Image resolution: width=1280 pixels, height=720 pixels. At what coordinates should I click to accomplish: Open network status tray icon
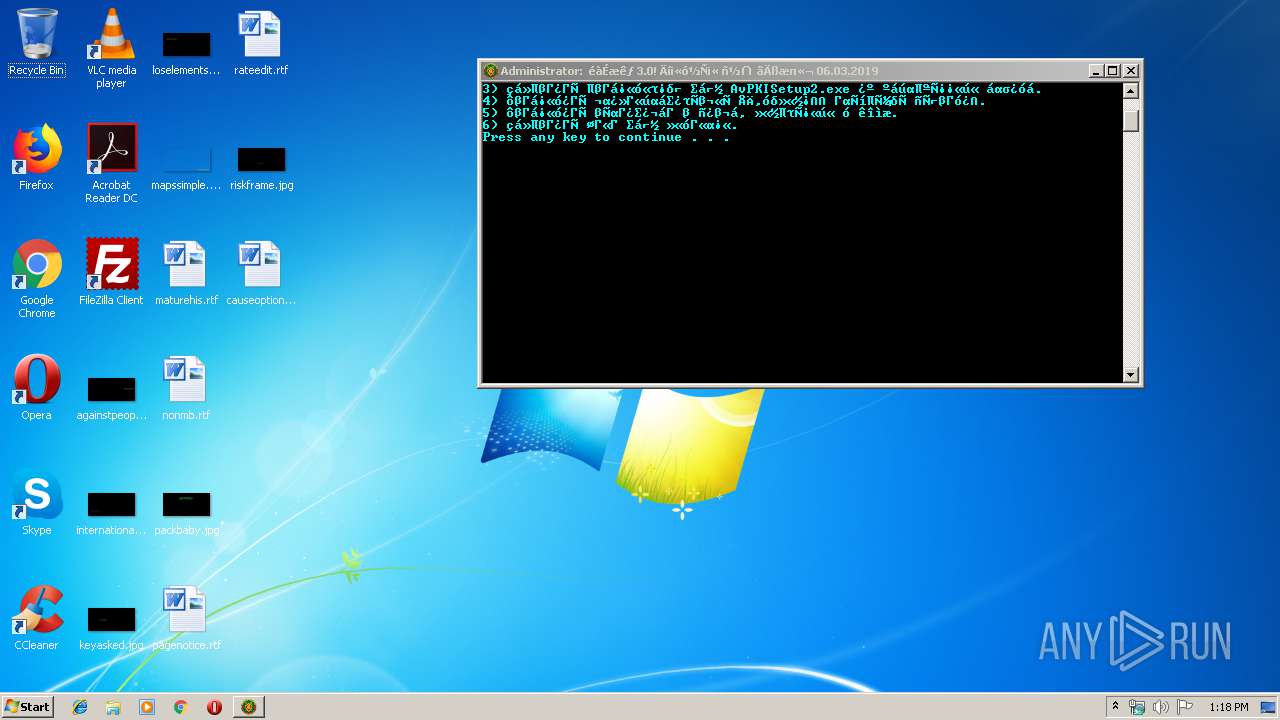(1137, 707)
